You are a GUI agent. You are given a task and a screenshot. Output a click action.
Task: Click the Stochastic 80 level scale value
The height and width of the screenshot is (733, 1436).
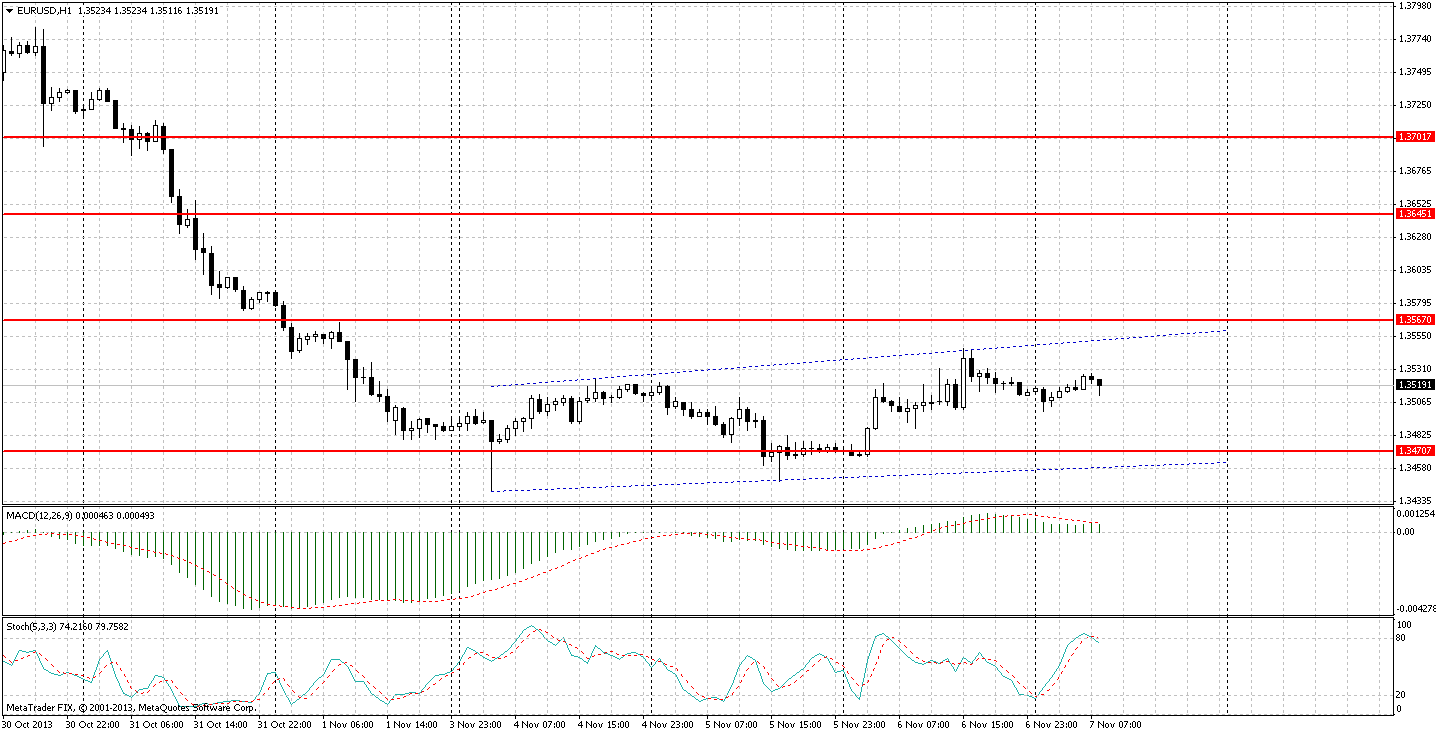tap(1403, 638)
